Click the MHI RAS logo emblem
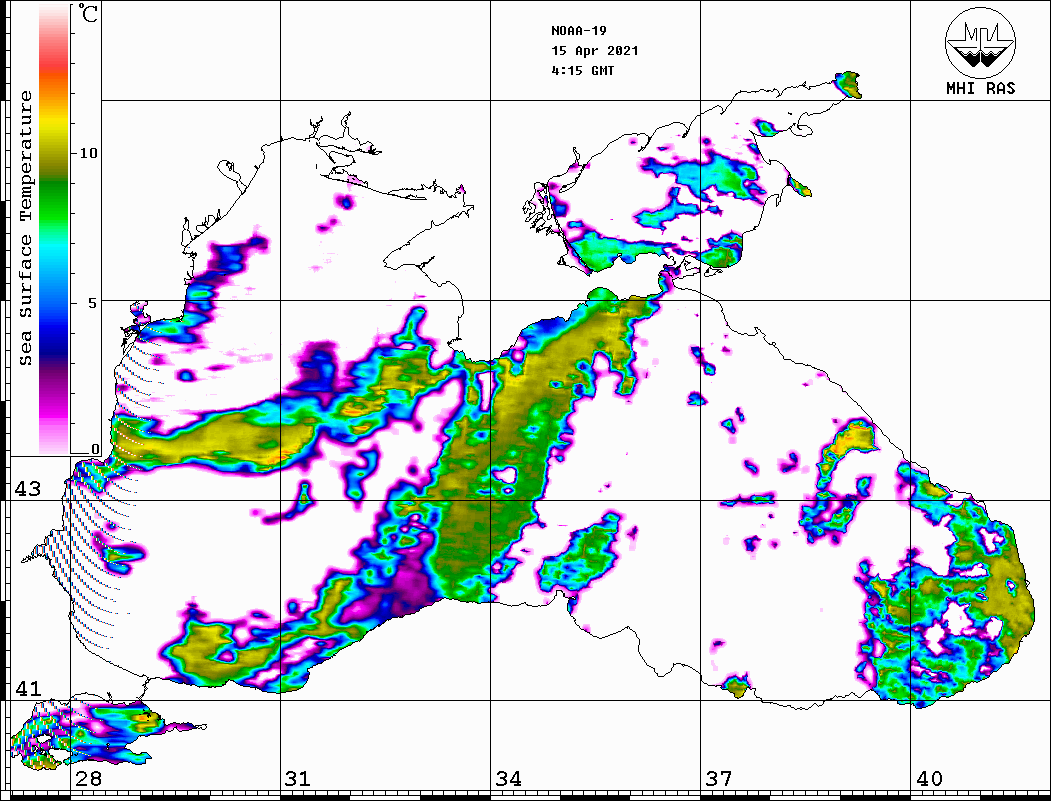The image size is (1051, 801). [x=980, y=42]
